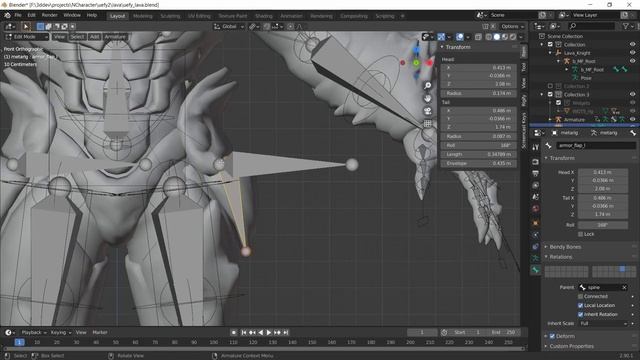
Task: Click the pan view hand gizmo
Action: click(427, 98)
